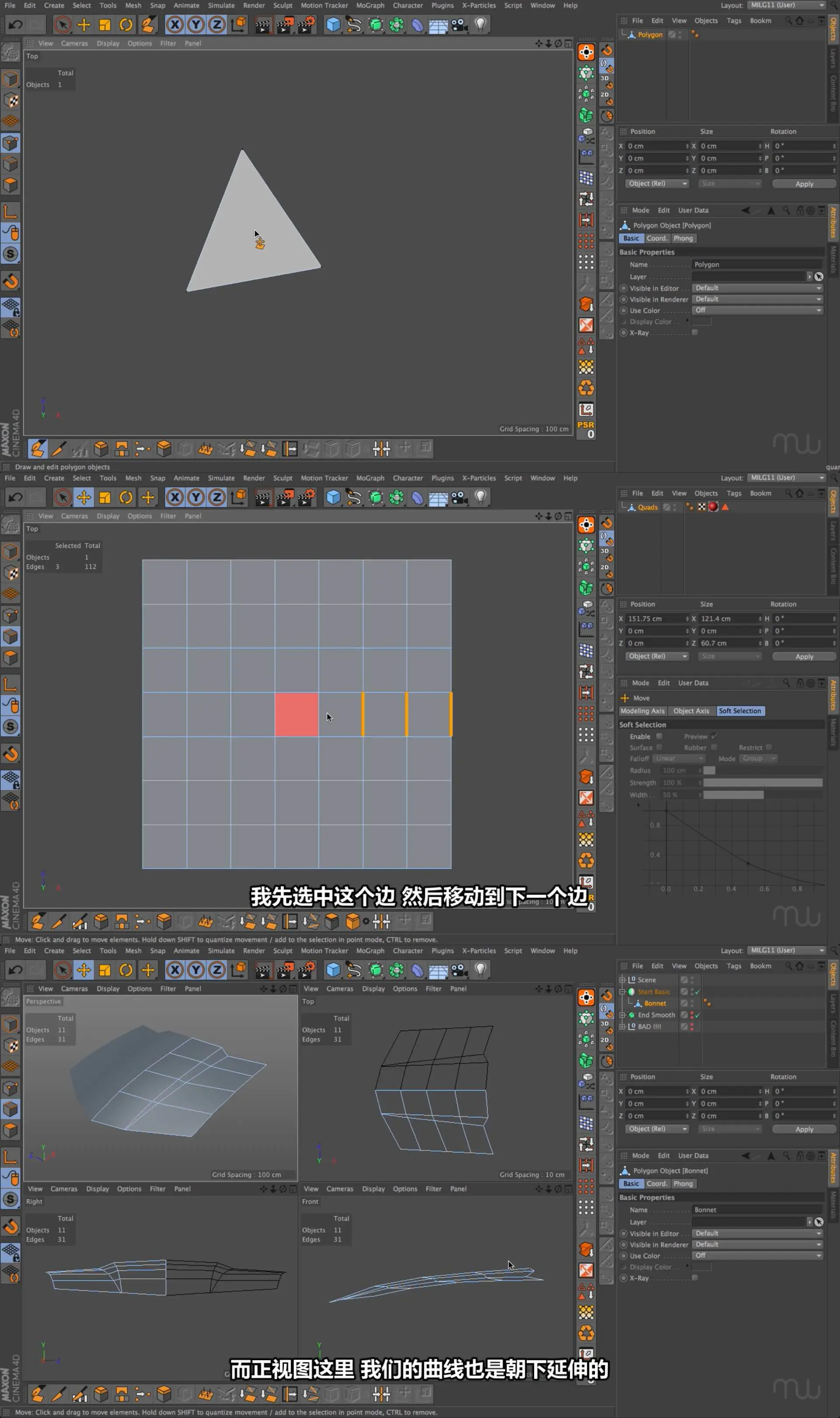
Task: Toggle the Soft Selection Preview checkbox
Action: click(714, 736)
